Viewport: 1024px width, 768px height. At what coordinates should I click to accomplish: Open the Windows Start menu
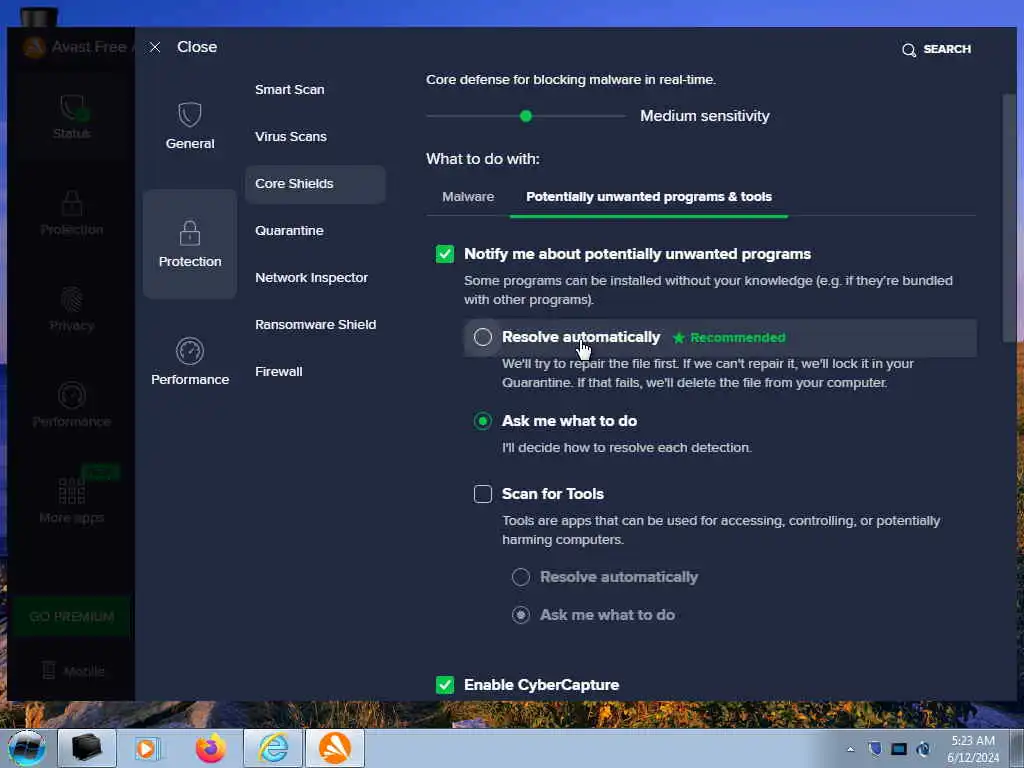[x=26, y=748]
